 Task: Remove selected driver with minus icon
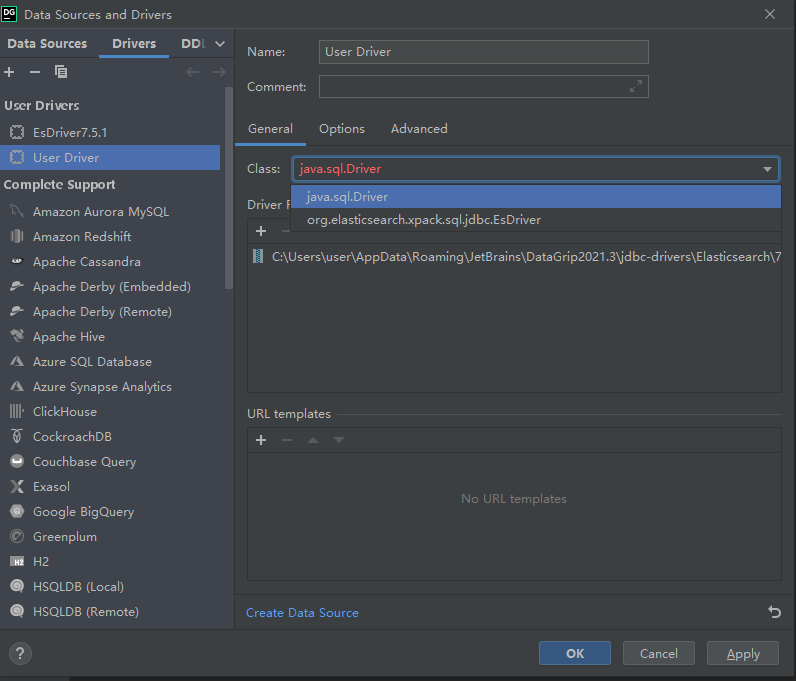(x=35, y=72)
